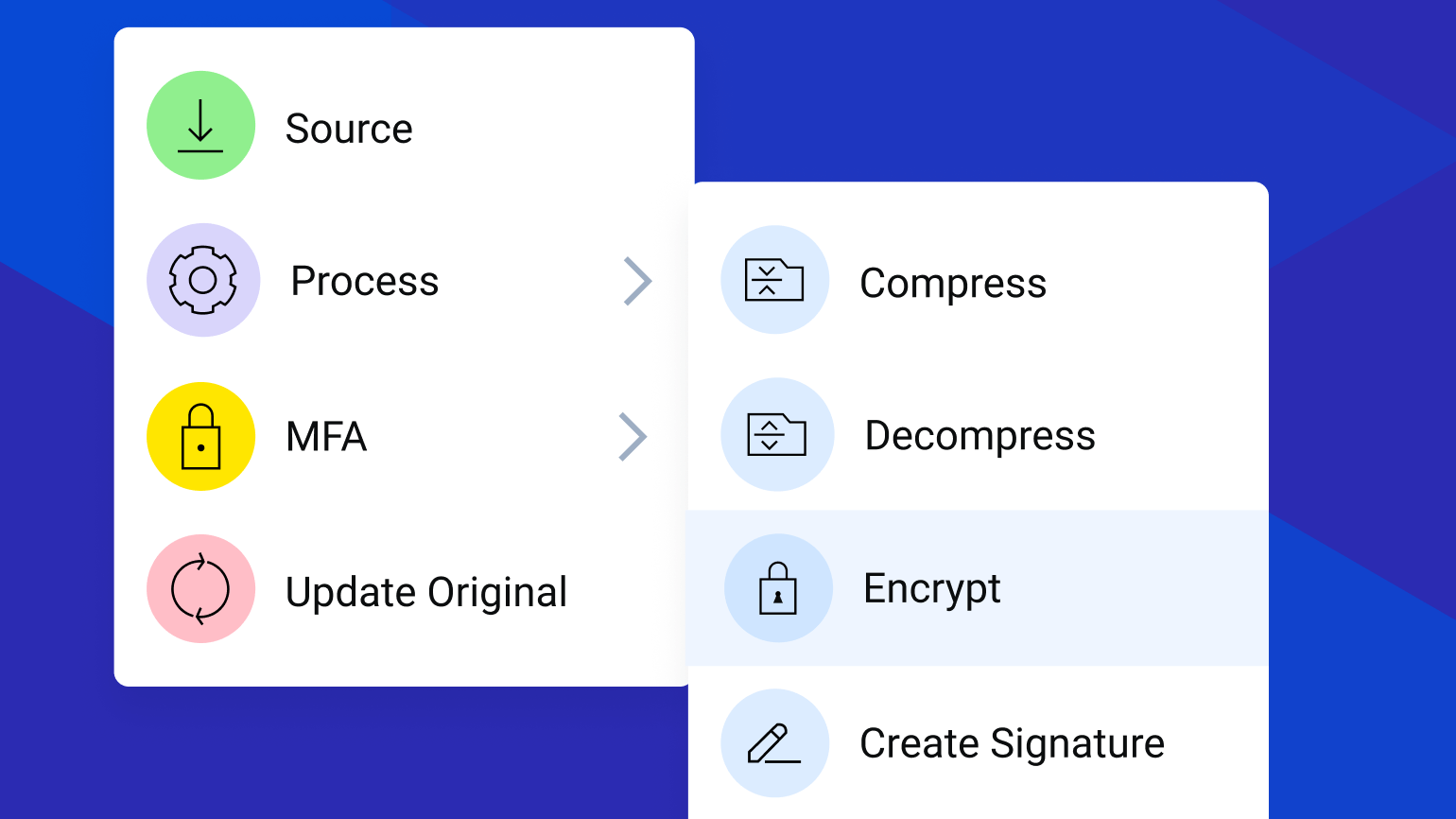Expand the Process submenu chevron
Image resolution: width=1456 pixels, height=819 pixels.
pos(634,281)
